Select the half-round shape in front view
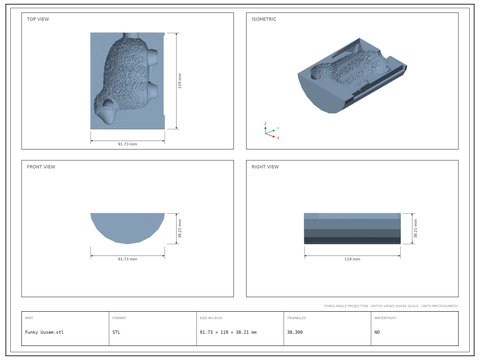 point(128,228)
